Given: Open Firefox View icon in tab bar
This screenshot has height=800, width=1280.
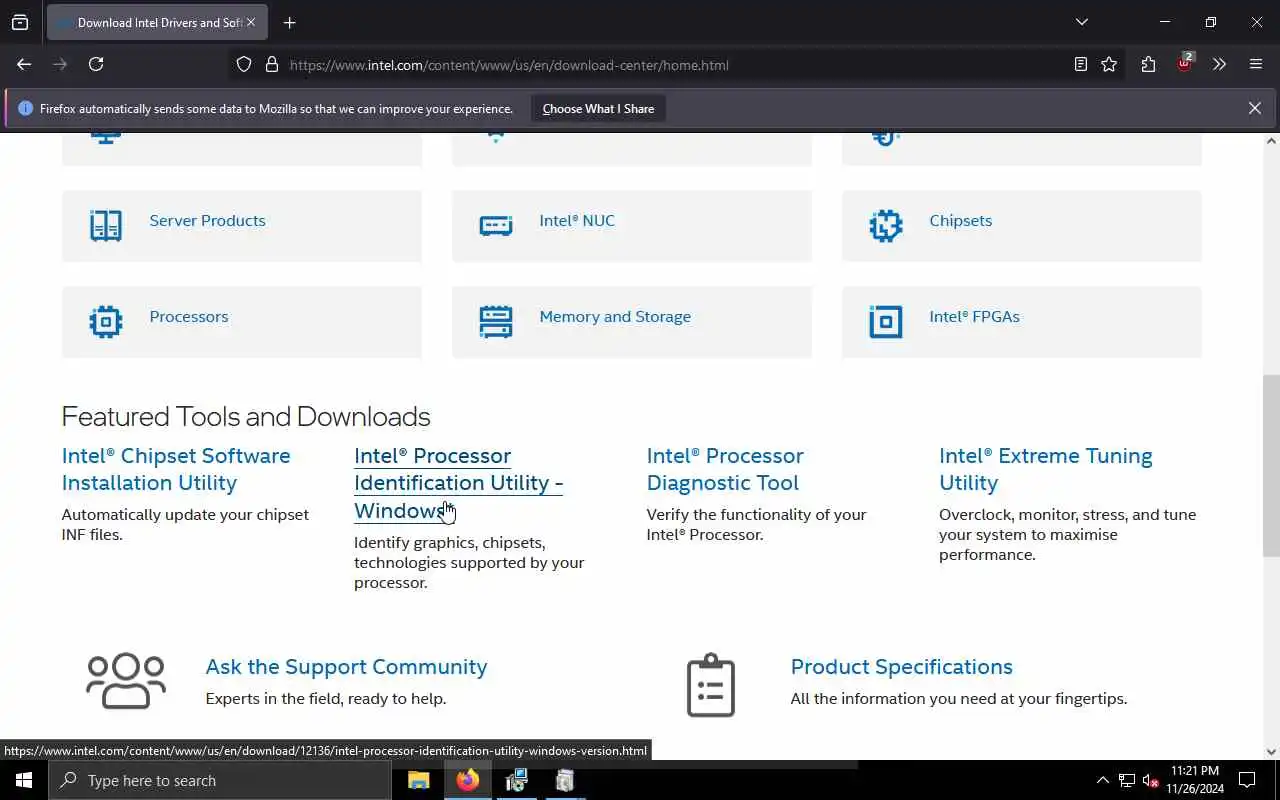Looking at the screenshot, I should [x=20, y=22].
